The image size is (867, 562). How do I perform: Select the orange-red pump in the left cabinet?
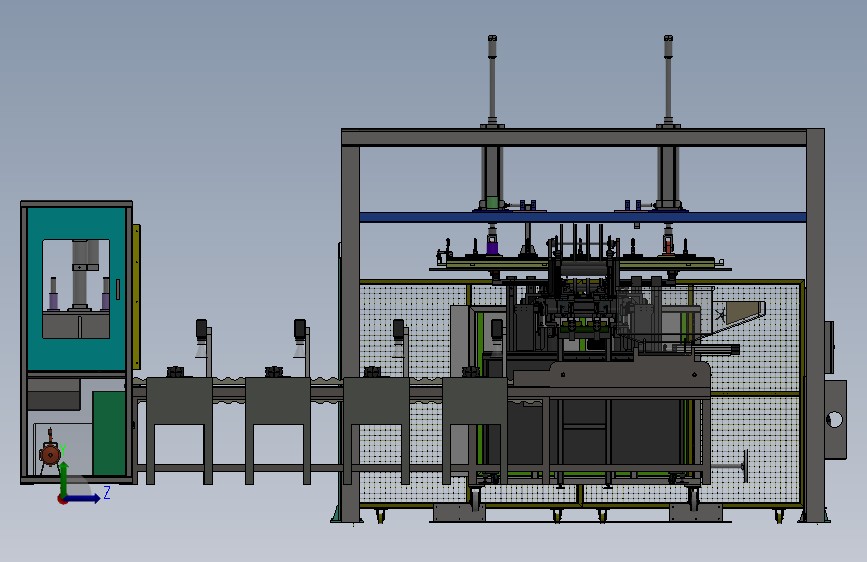pyautogui.click(x=50, y=454)
